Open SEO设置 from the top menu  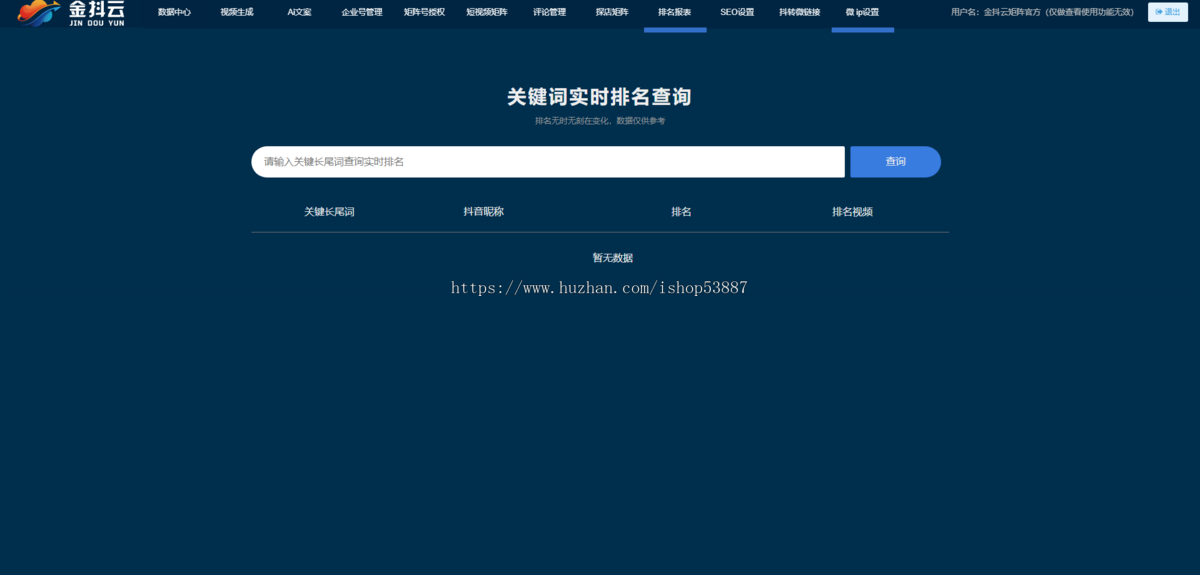737,12
